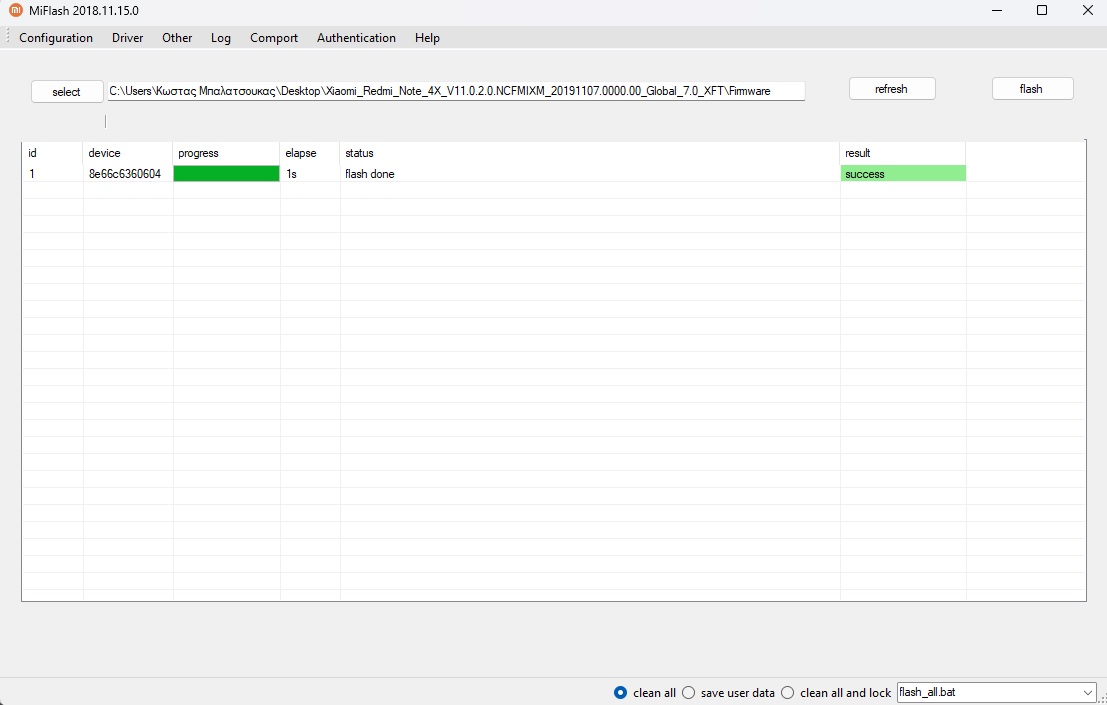Screen dimensions: 1107x705
Task: Click the green success result cell
Action: [x=903, y=174]
